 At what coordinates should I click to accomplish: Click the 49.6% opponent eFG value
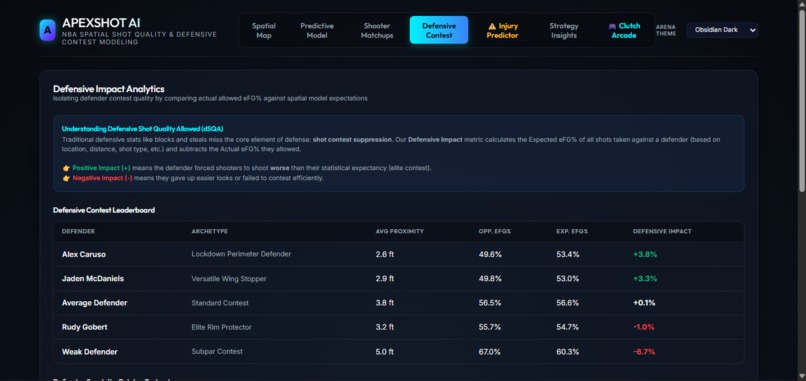coord(490,254)
